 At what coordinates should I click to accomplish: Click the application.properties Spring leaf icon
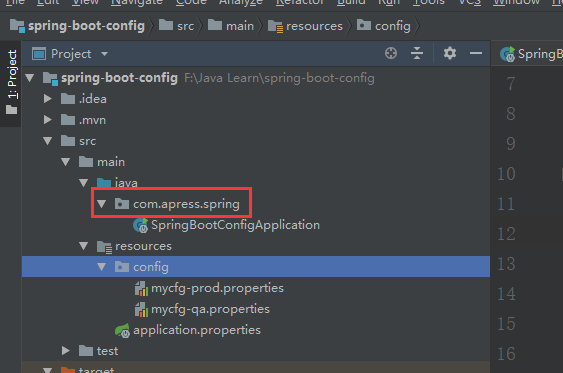[x=122, y=330]
